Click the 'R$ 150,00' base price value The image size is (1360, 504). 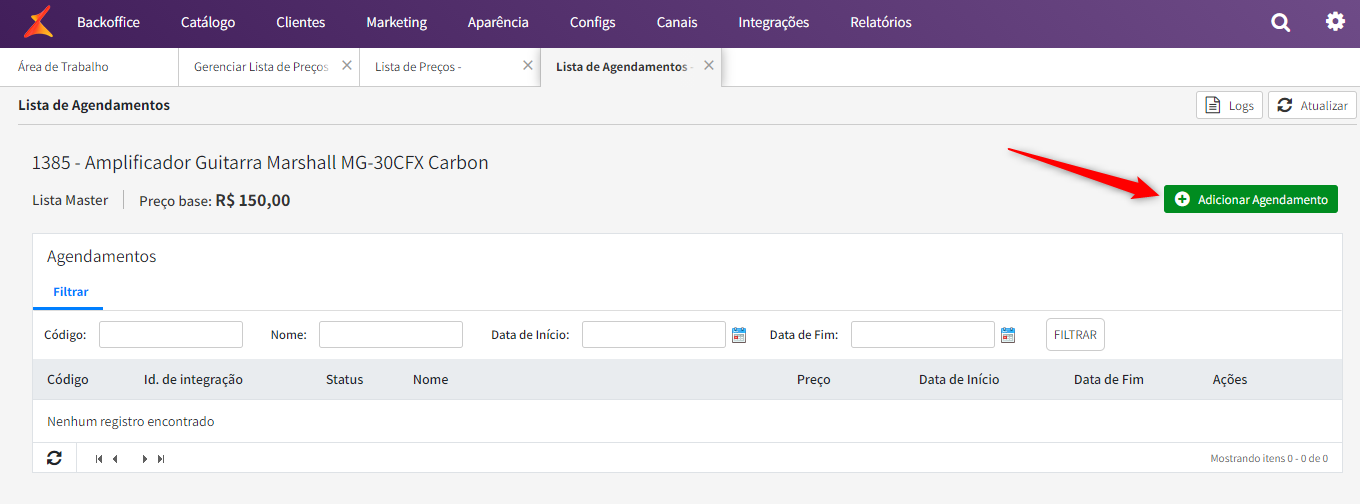click(x=253, y=200)
